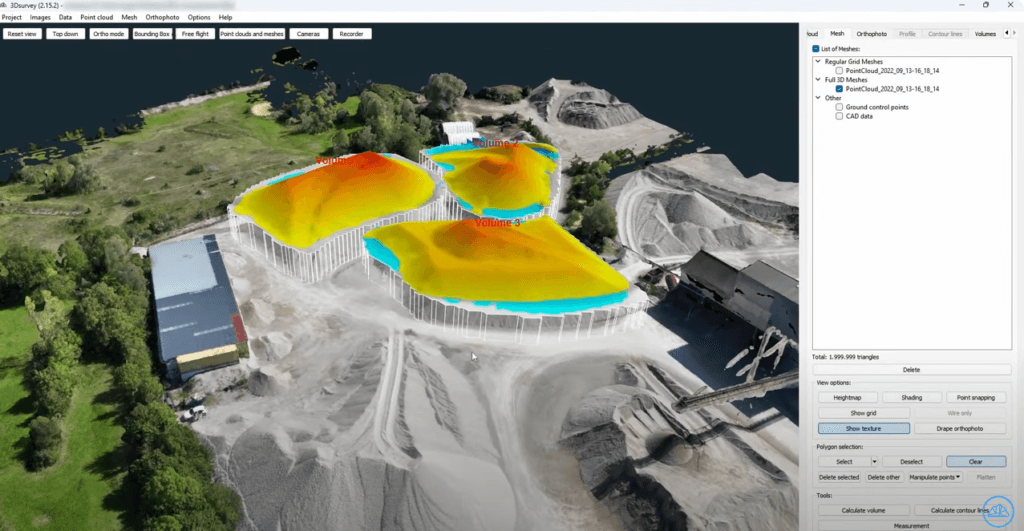The image size is (1024, 531).
Task: Collapse the Regular Grid Meshes group
Action: pos(818,61)
